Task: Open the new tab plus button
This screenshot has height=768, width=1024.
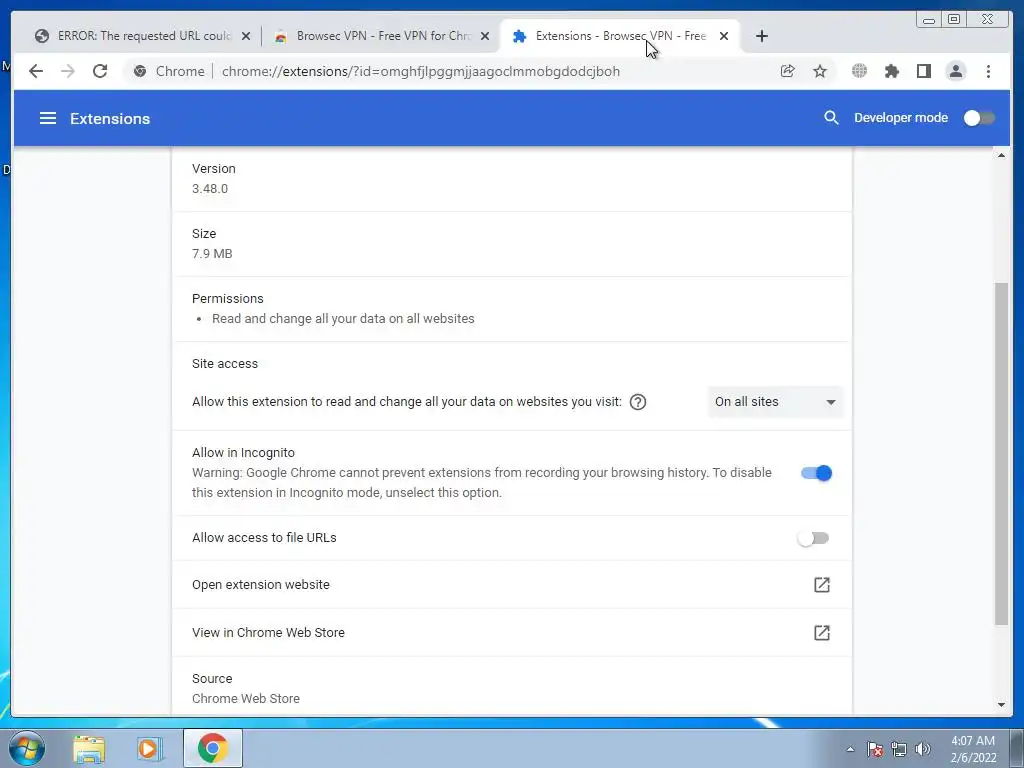Action: 761,36
